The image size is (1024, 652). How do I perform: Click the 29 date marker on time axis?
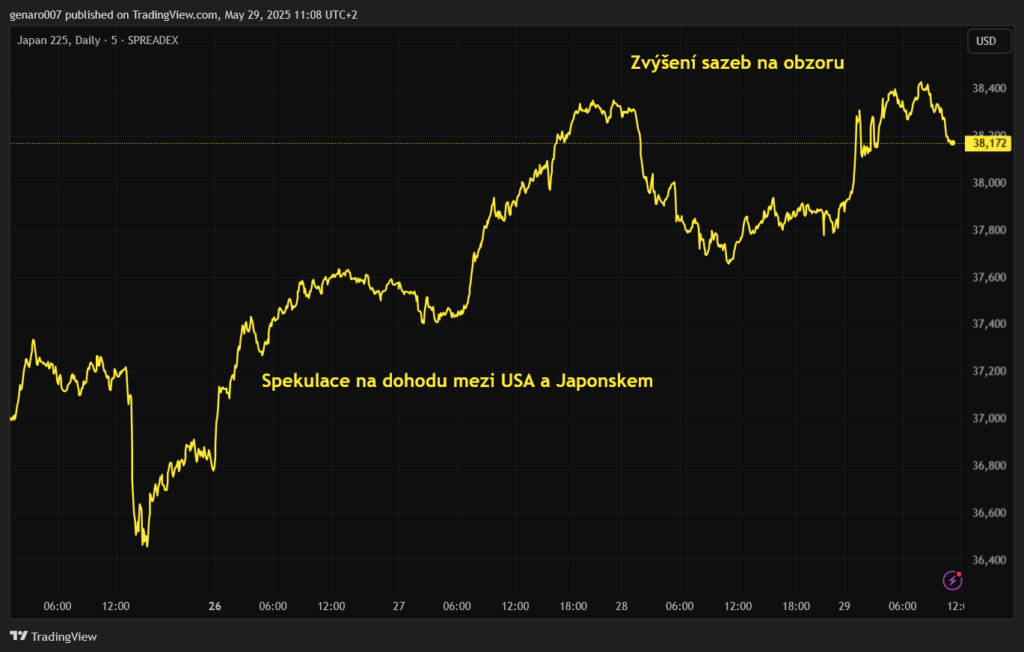coord(843,606)
